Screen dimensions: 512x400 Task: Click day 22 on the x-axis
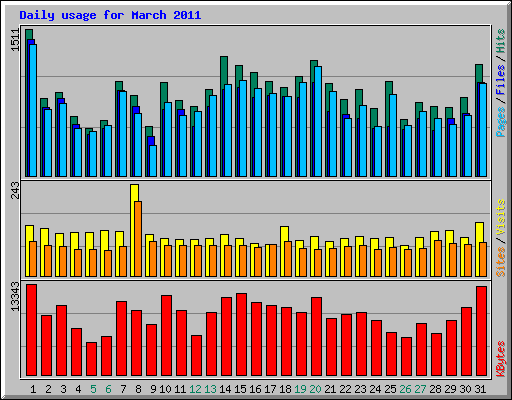coord(345,389)
